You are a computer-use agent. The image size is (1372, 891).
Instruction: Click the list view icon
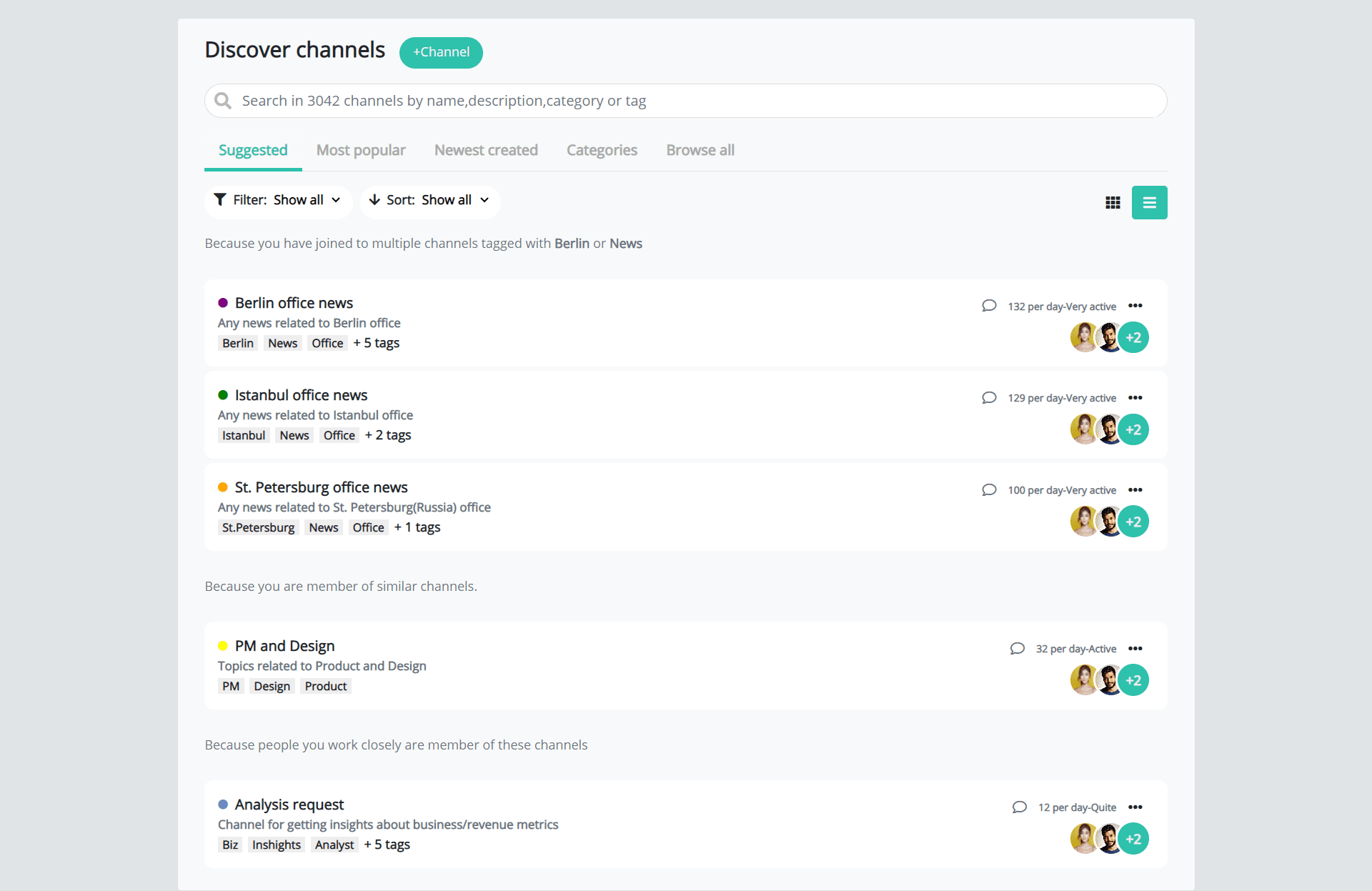click(x=1150, y=202)
